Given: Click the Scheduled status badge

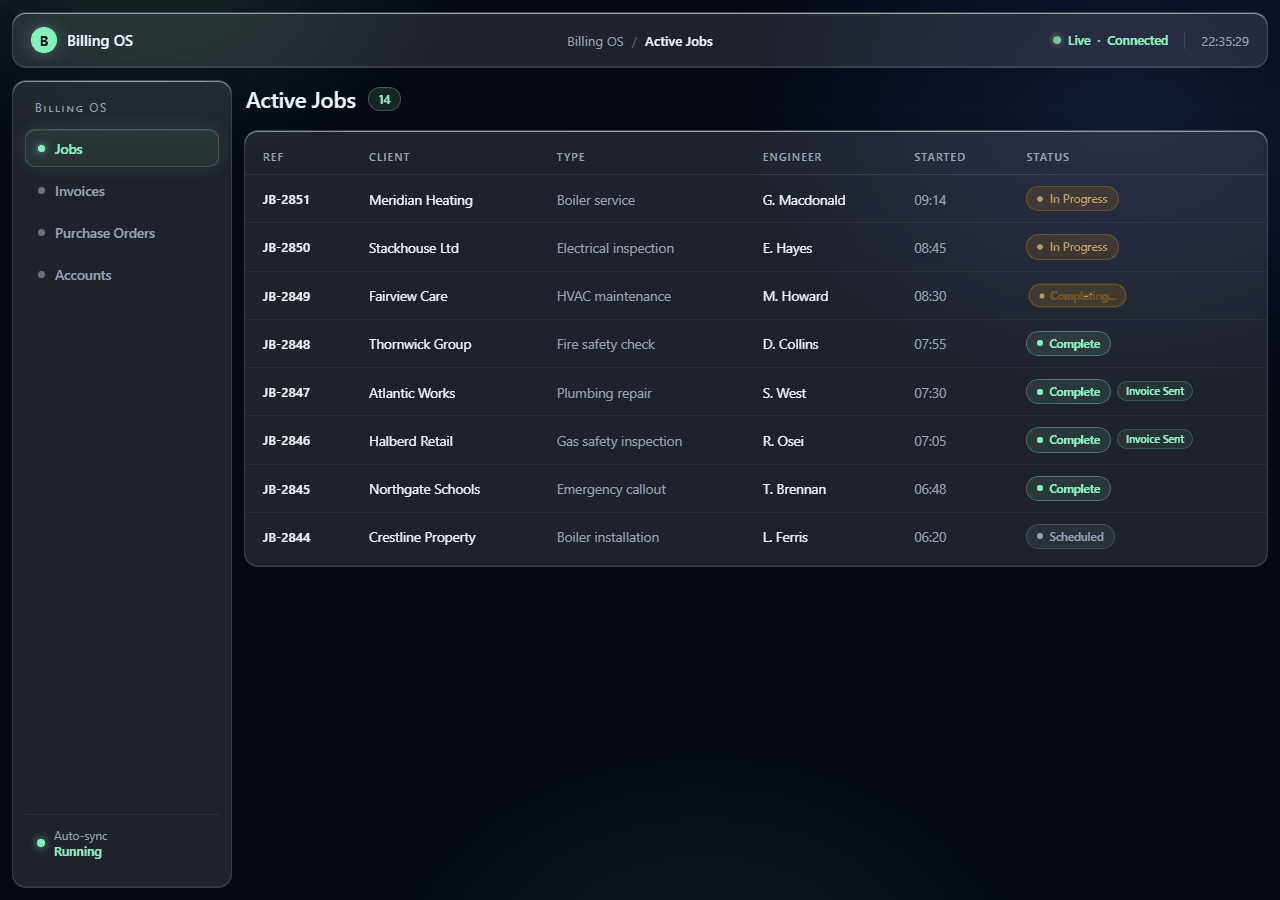Looking at the screenshot, I should 1070,537.
